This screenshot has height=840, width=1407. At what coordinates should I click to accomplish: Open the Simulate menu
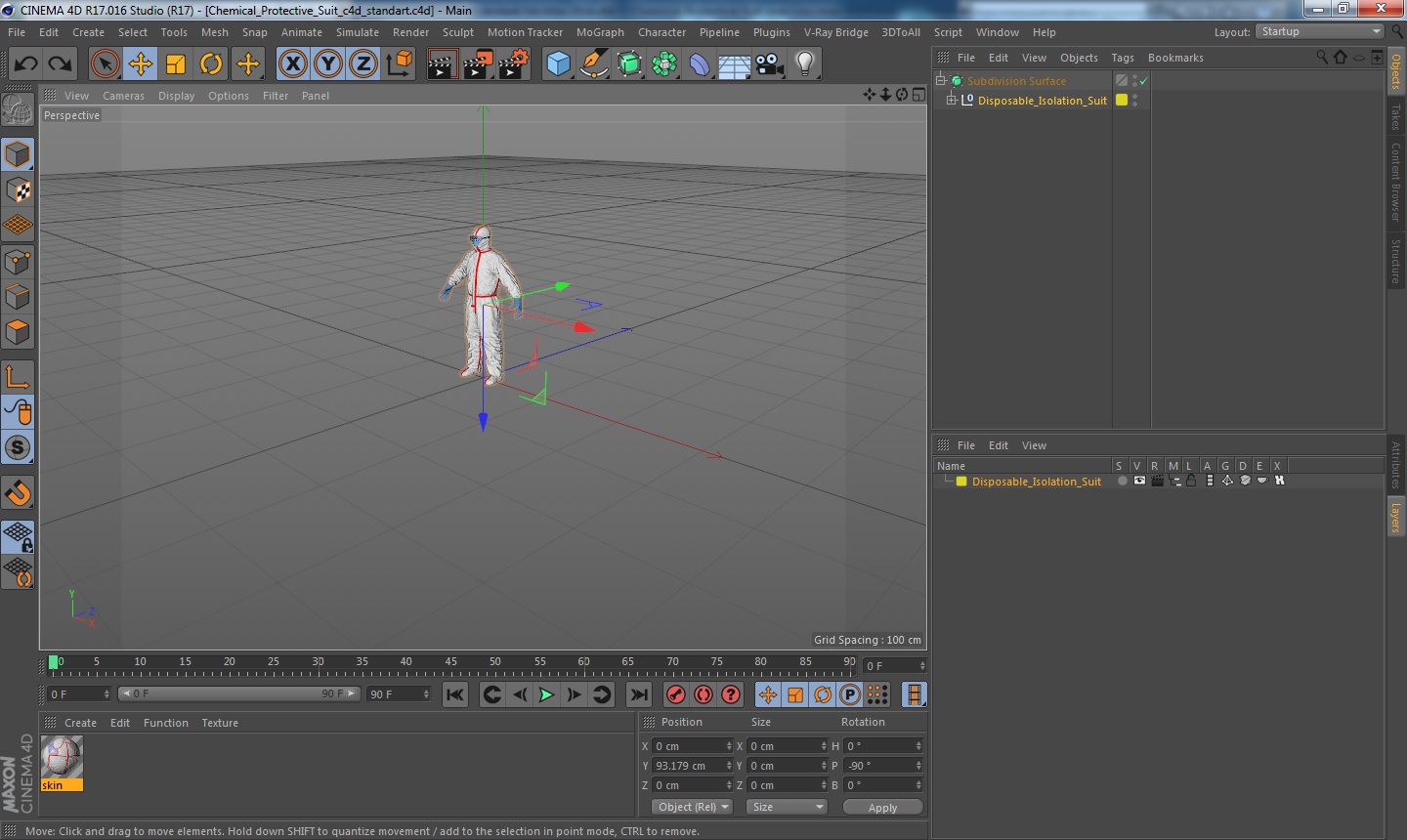tap(358, 32)
